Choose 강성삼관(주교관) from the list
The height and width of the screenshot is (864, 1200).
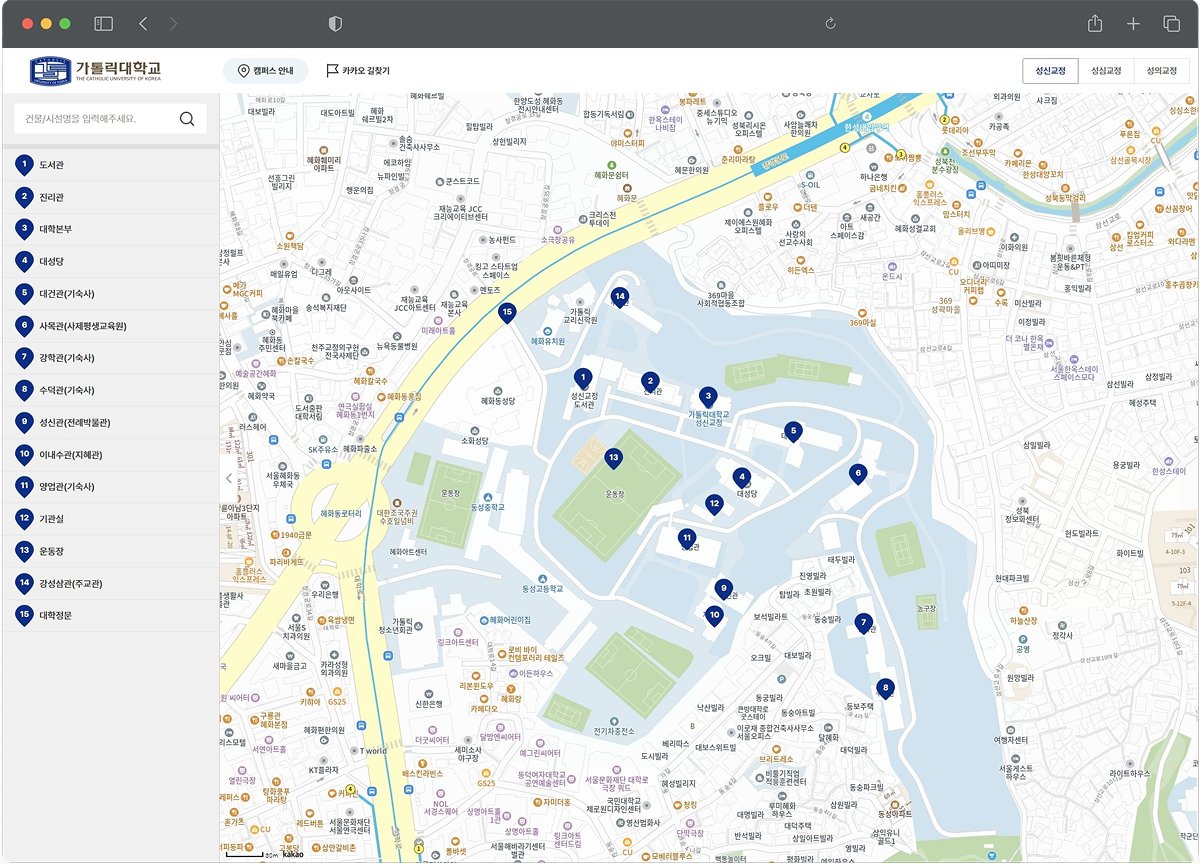pyautogui.click(x=110, y=582)
